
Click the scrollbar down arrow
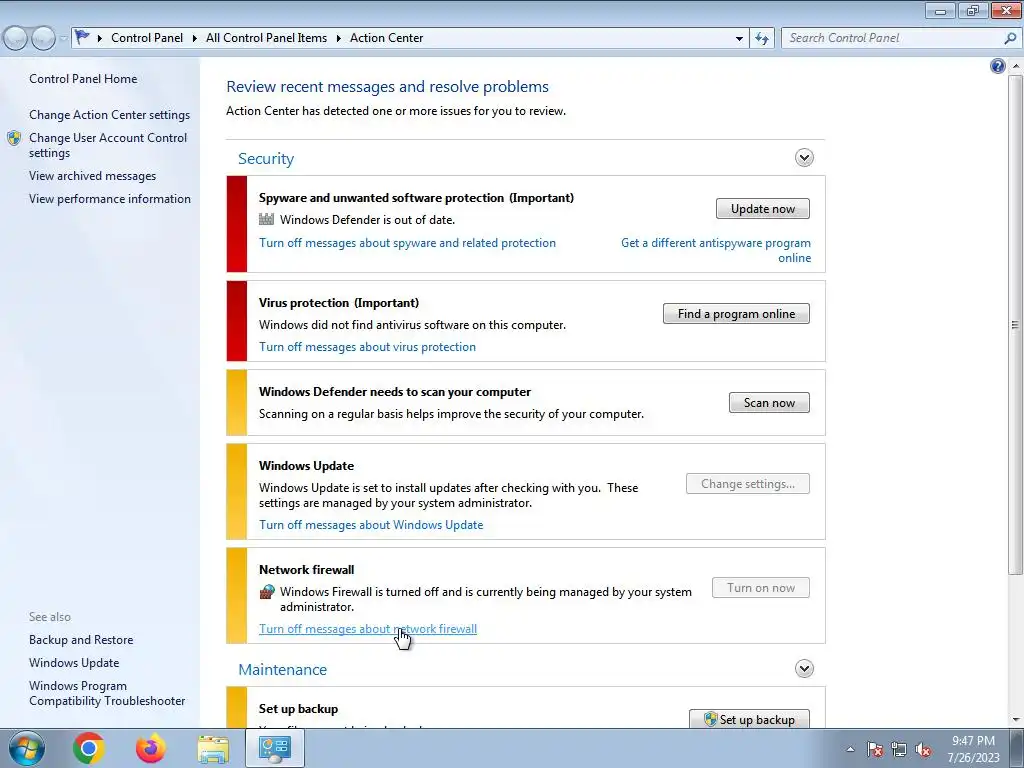pyautogui.click(x=1015, y=720)
